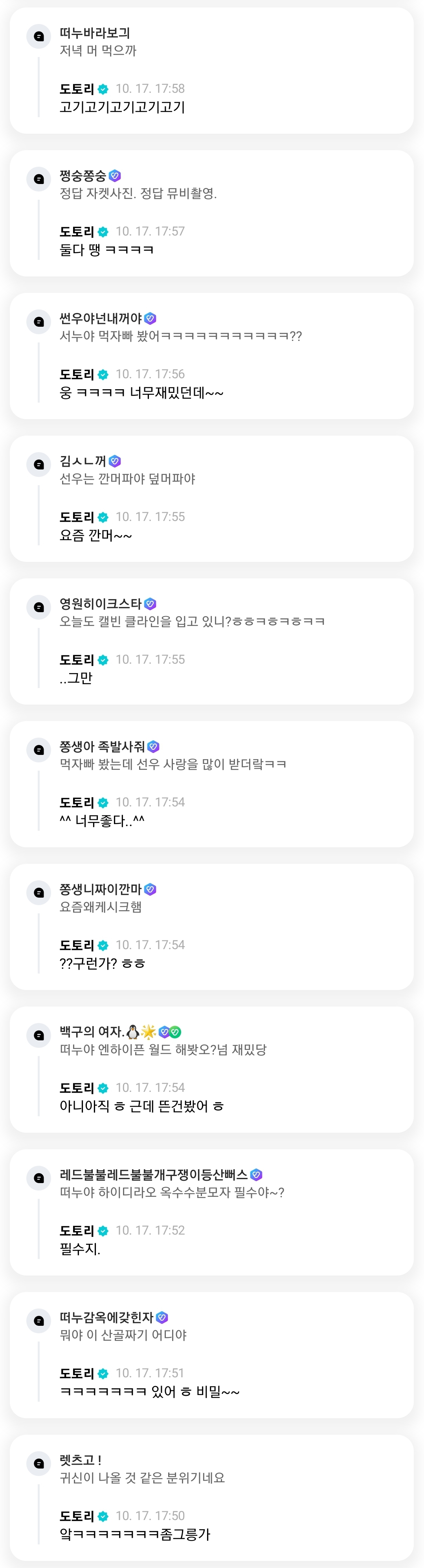
Task: Tap the reply text 필수지.
Action: [x=80, y=1248]
